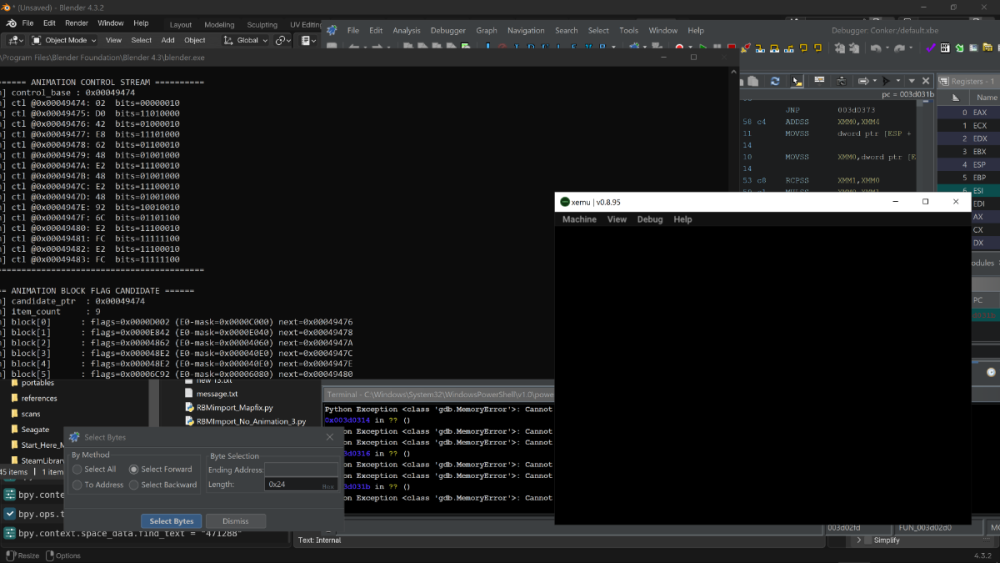Image resolution: width=1000 pixels, height=563 pixels.
Task: Click RBMimport_No_Animation_3.py file name
Action: 251,421
